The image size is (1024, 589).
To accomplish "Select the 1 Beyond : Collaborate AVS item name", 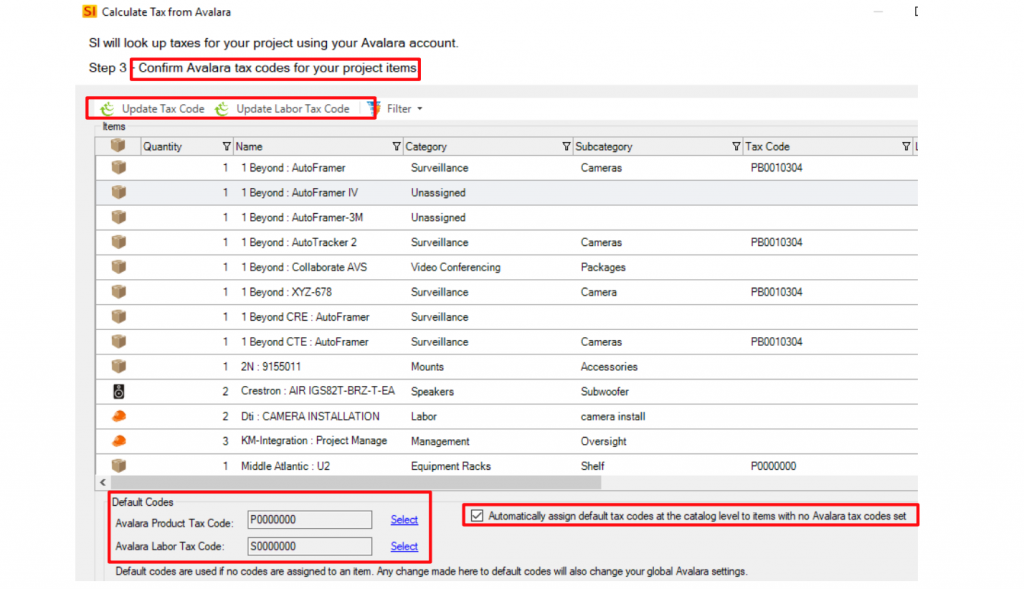I will 304,267.
